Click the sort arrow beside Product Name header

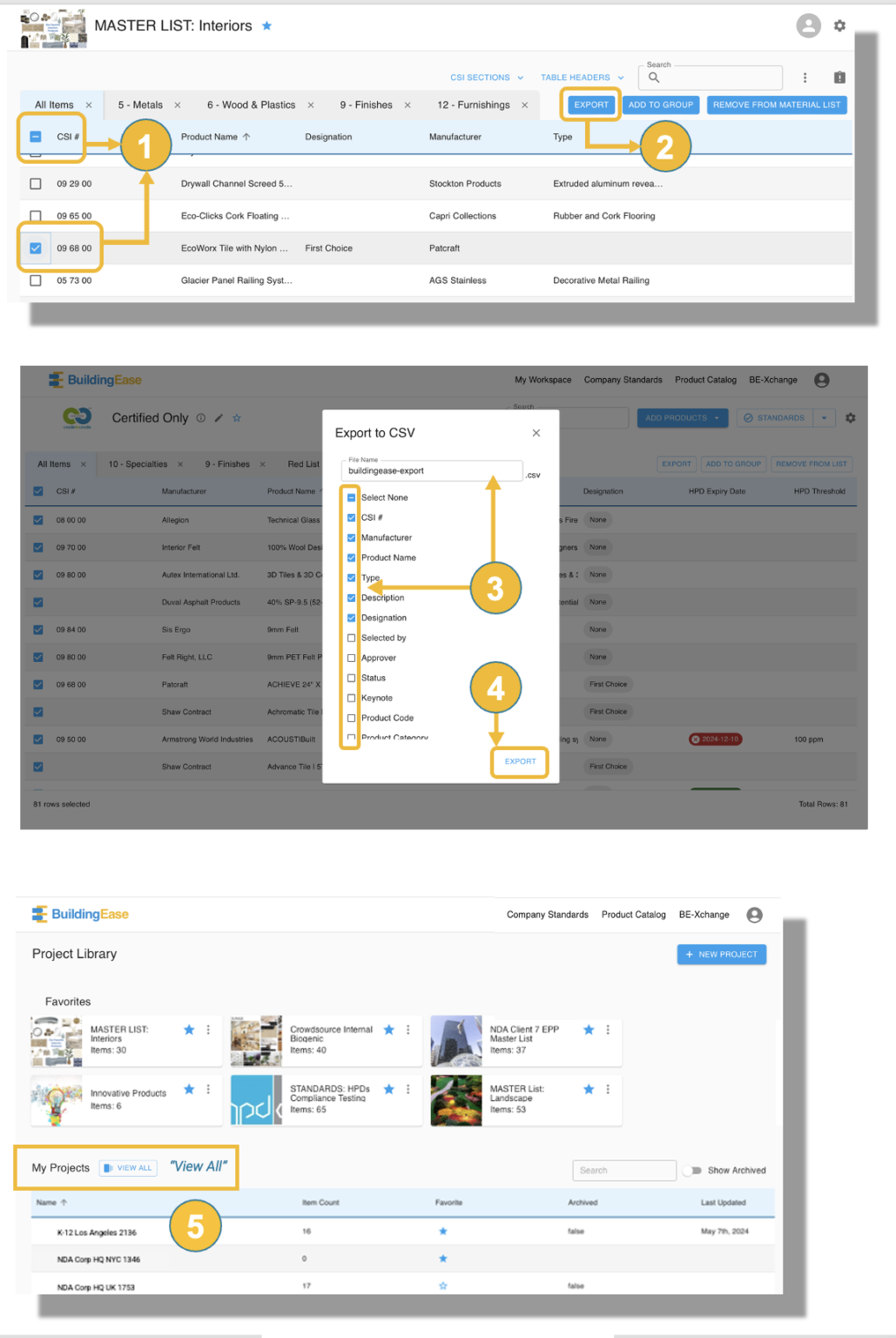point(246,137)
